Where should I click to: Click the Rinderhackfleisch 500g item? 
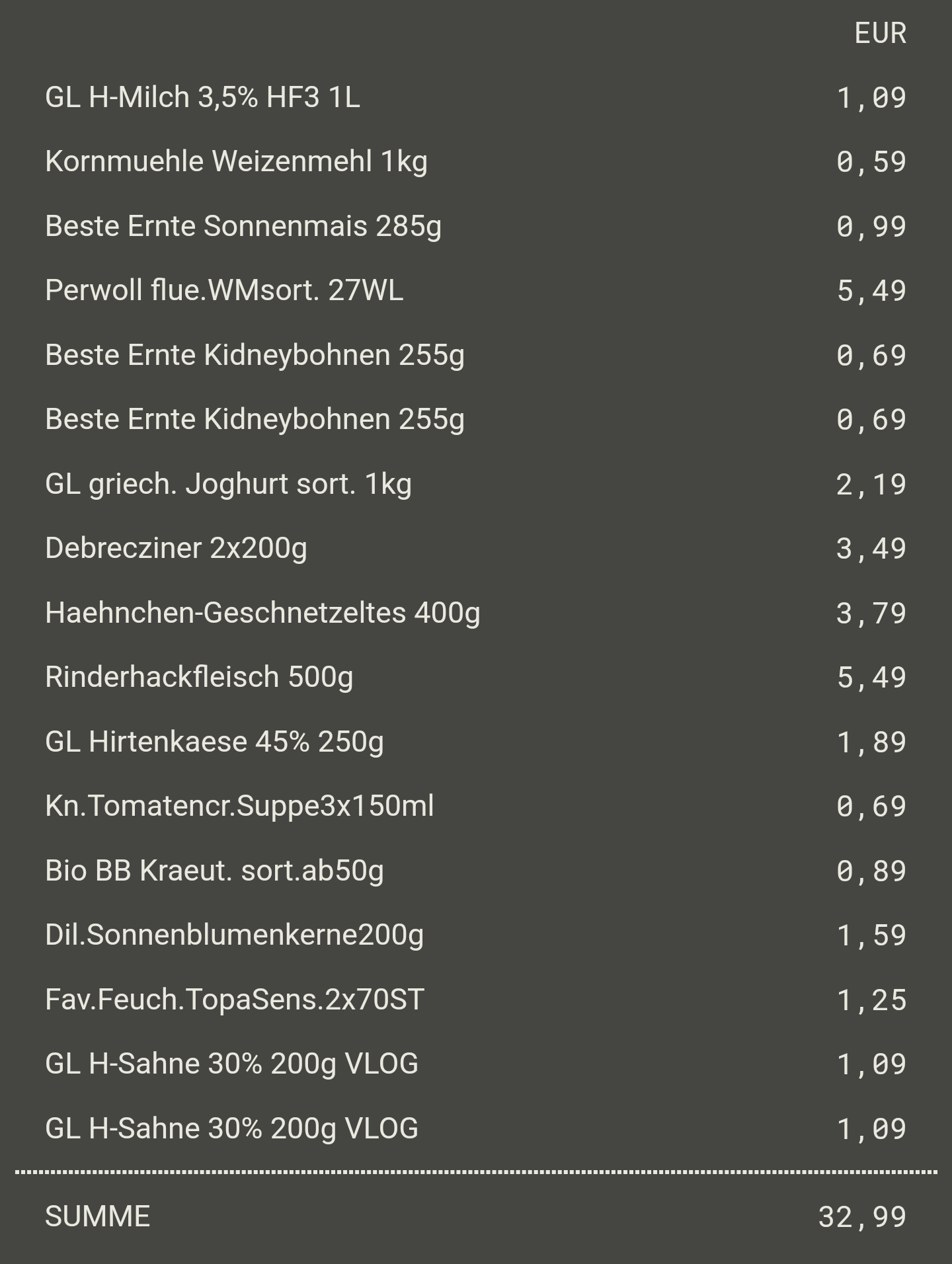(199, 678)
